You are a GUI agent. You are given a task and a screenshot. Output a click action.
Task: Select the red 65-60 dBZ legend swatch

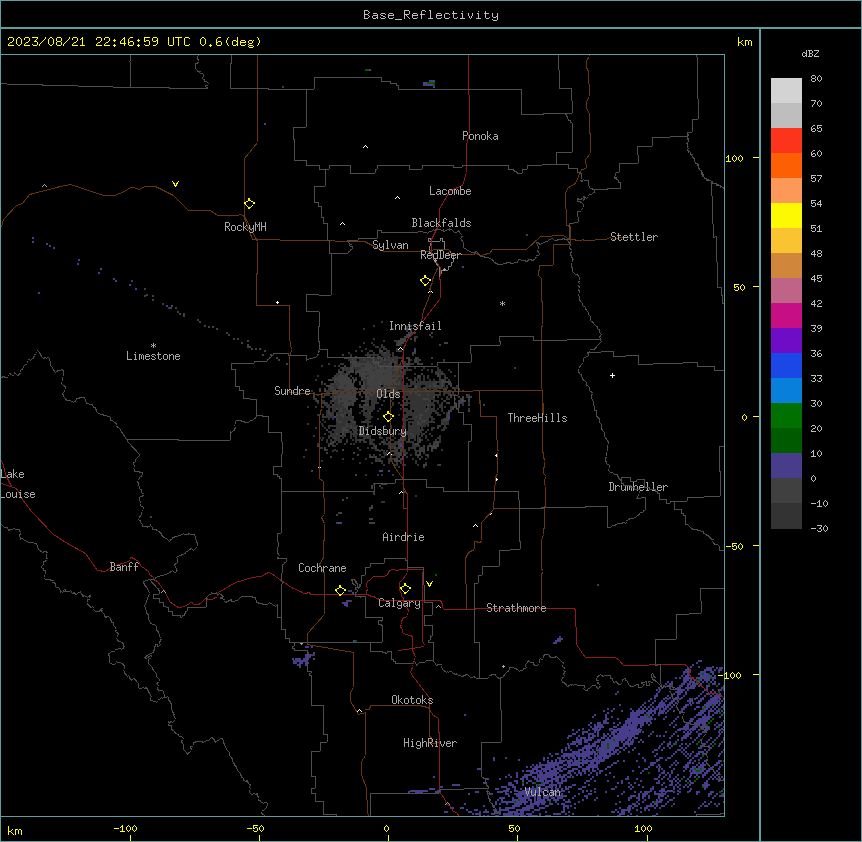pyautogui.click(x=786, y=141)
